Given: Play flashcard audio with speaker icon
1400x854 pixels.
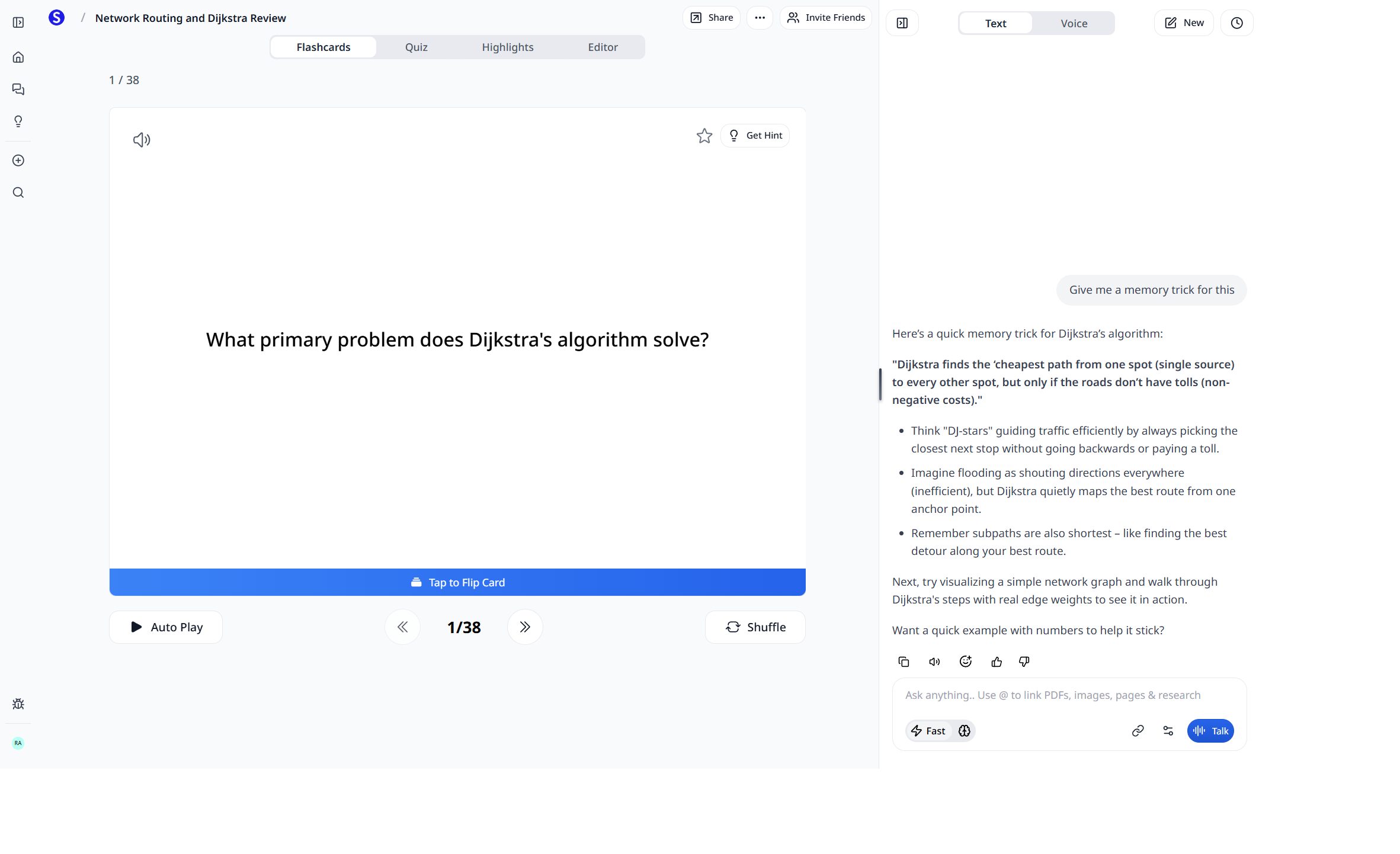Looking at the screenshot, I should pos(142,140).
